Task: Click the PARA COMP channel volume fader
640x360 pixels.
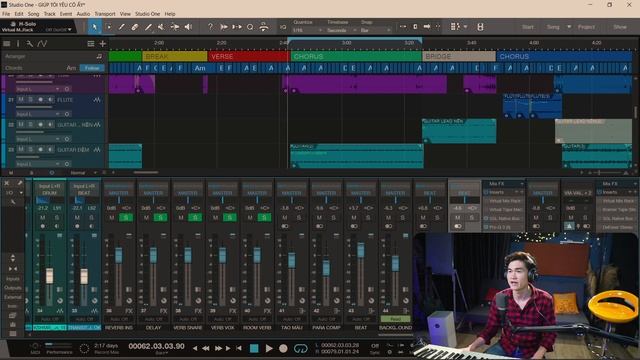Action: tap(326, 268)
